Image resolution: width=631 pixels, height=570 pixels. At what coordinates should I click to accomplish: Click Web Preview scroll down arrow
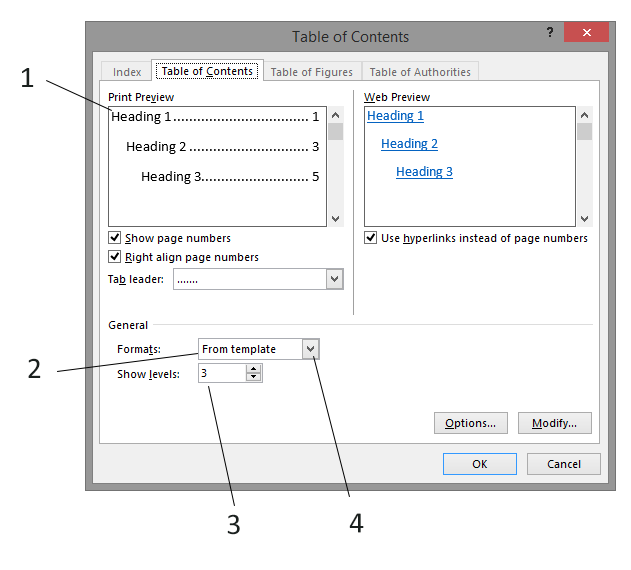[x=584, y=219]
